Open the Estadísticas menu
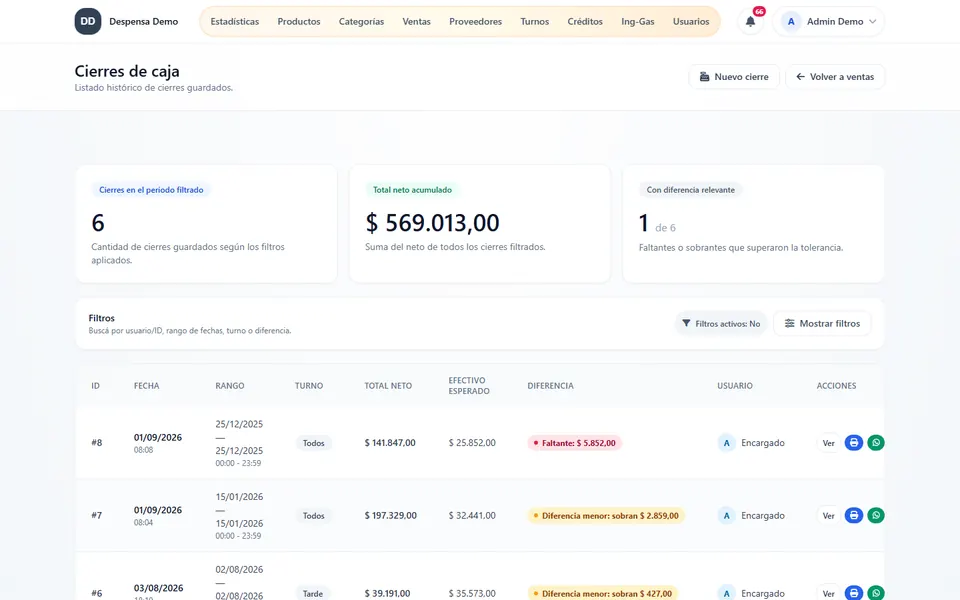 (x=234, y=21)
